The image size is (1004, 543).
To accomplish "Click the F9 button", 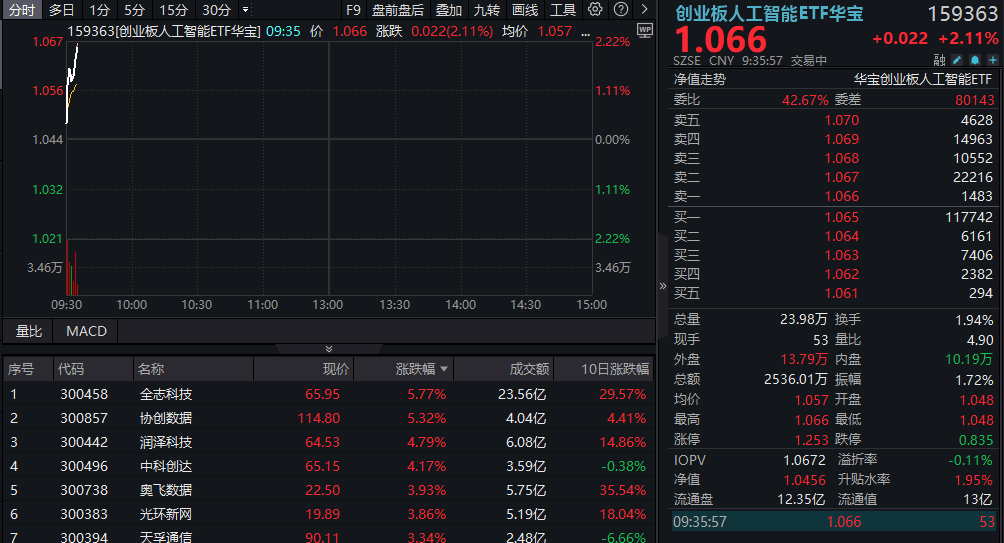I will pyautogui.click(x=353, y=10).
